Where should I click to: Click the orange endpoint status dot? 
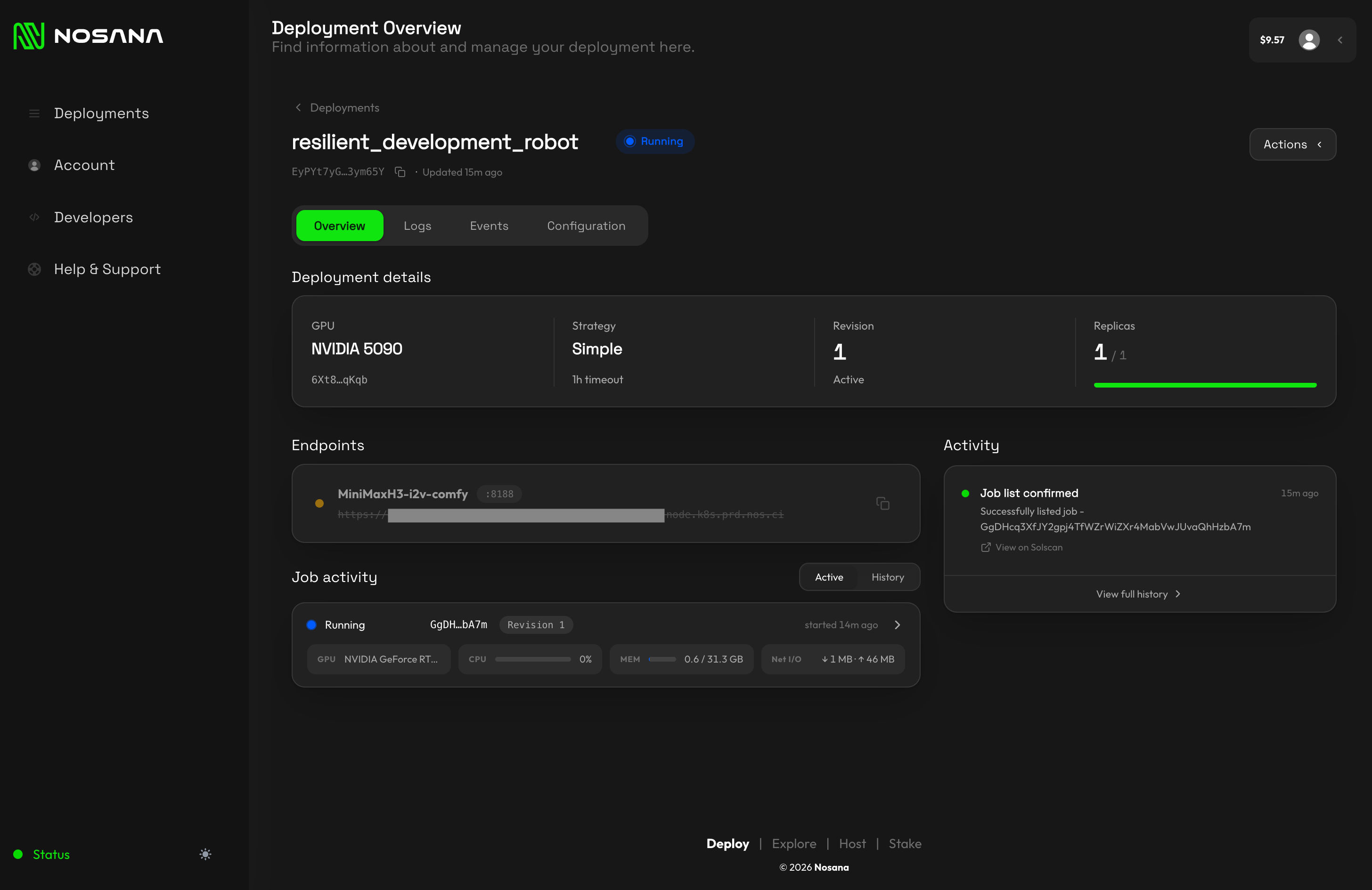(x=319, y=503)
